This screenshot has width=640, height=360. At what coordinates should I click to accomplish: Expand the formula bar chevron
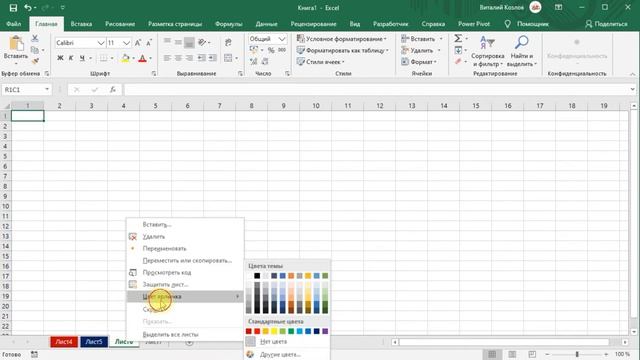[632, 89]
